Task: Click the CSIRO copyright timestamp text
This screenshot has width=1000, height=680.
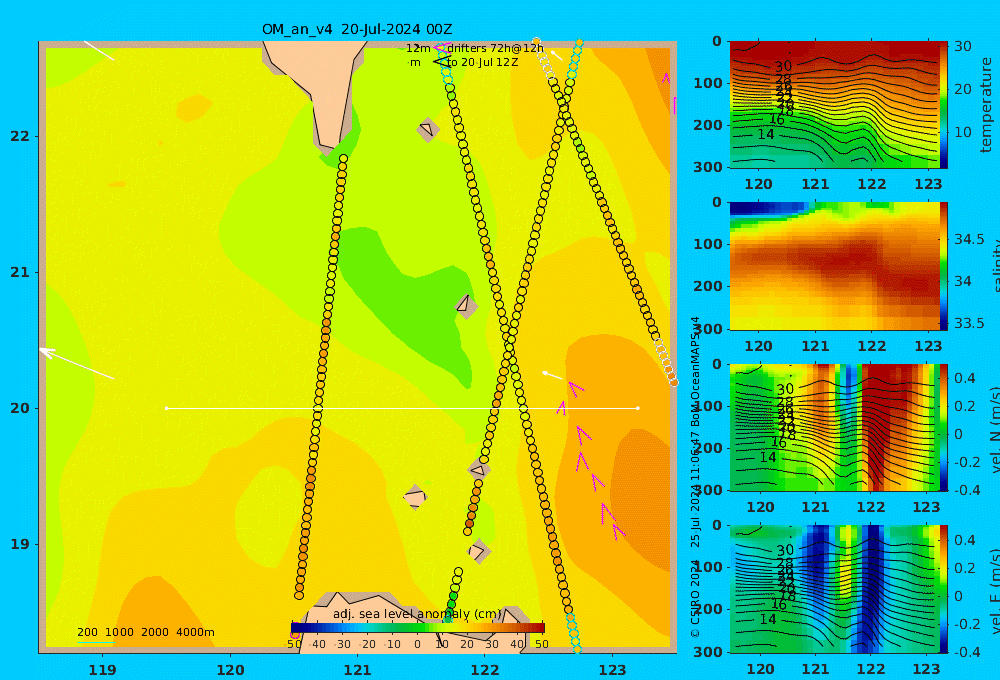Action: click(695, 478)
